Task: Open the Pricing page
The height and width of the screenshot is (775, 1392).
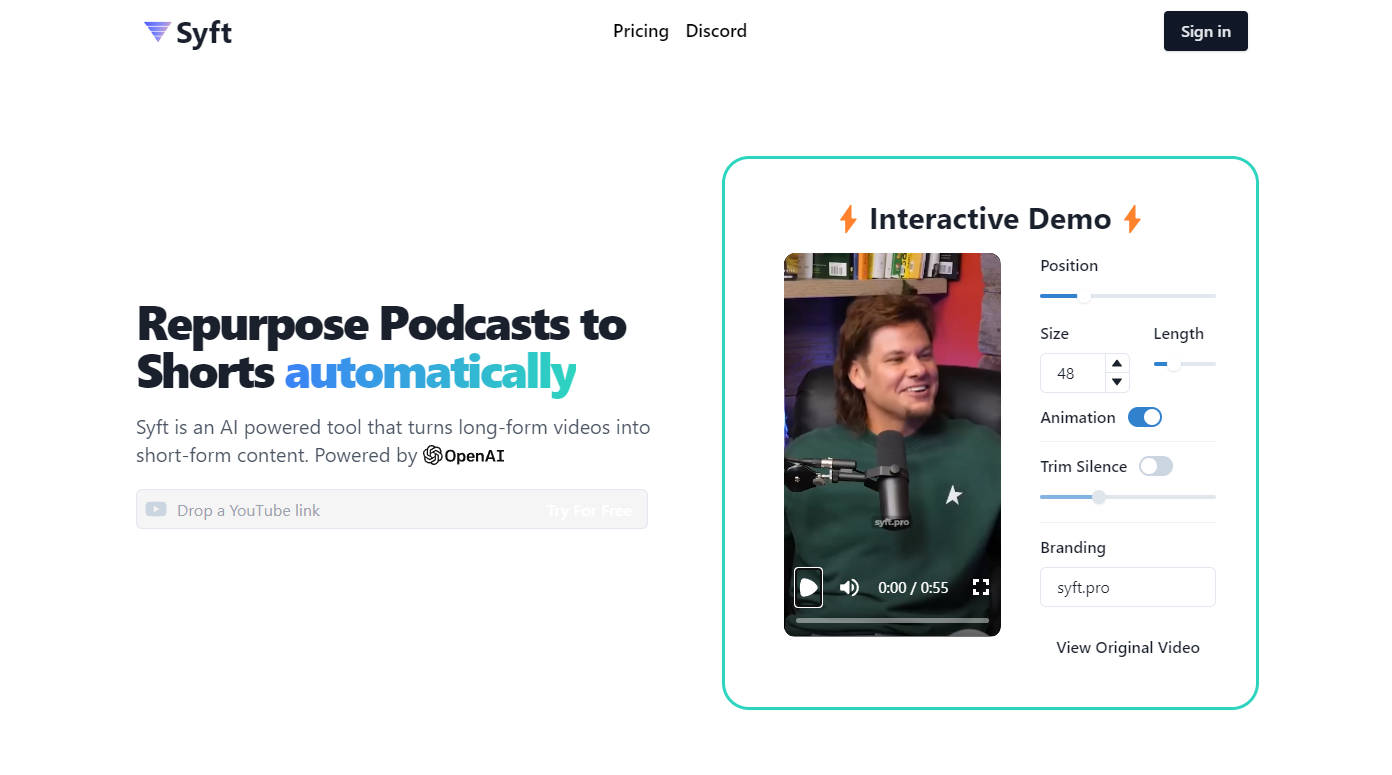Action: [640, 31]
